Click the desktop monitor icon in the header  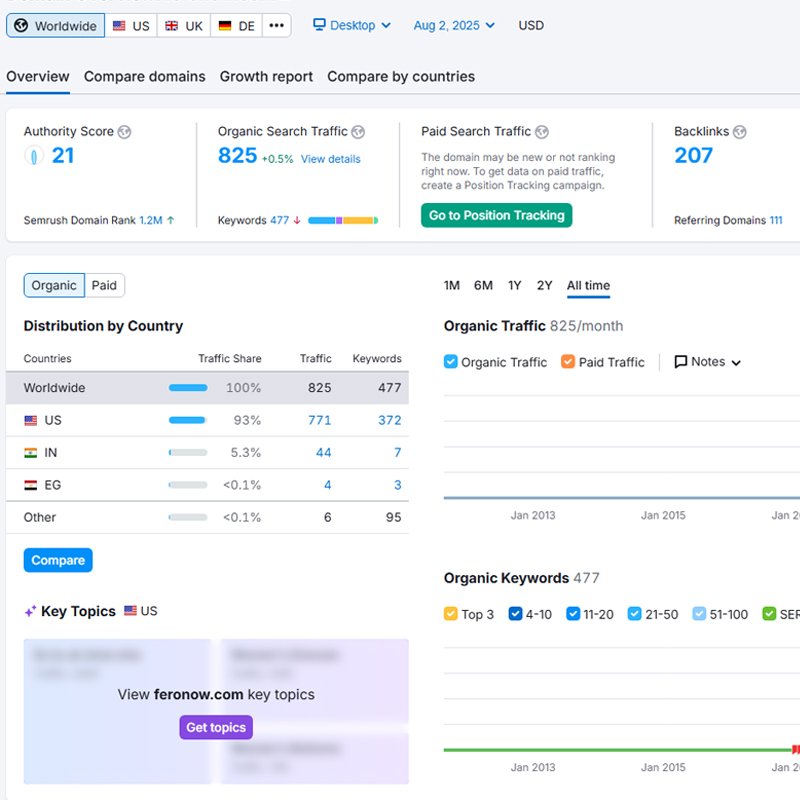(x=319, y=25)
